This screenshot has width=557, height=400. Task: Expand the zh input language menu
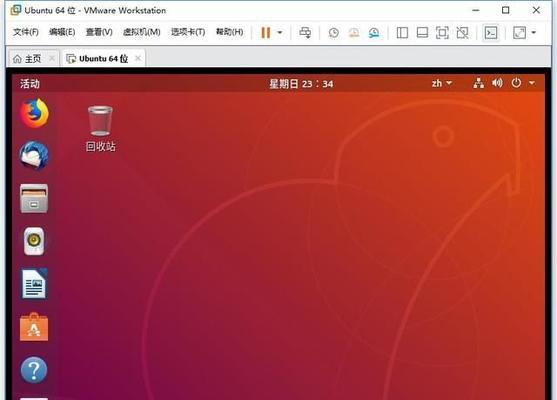[x=442, y=83]
